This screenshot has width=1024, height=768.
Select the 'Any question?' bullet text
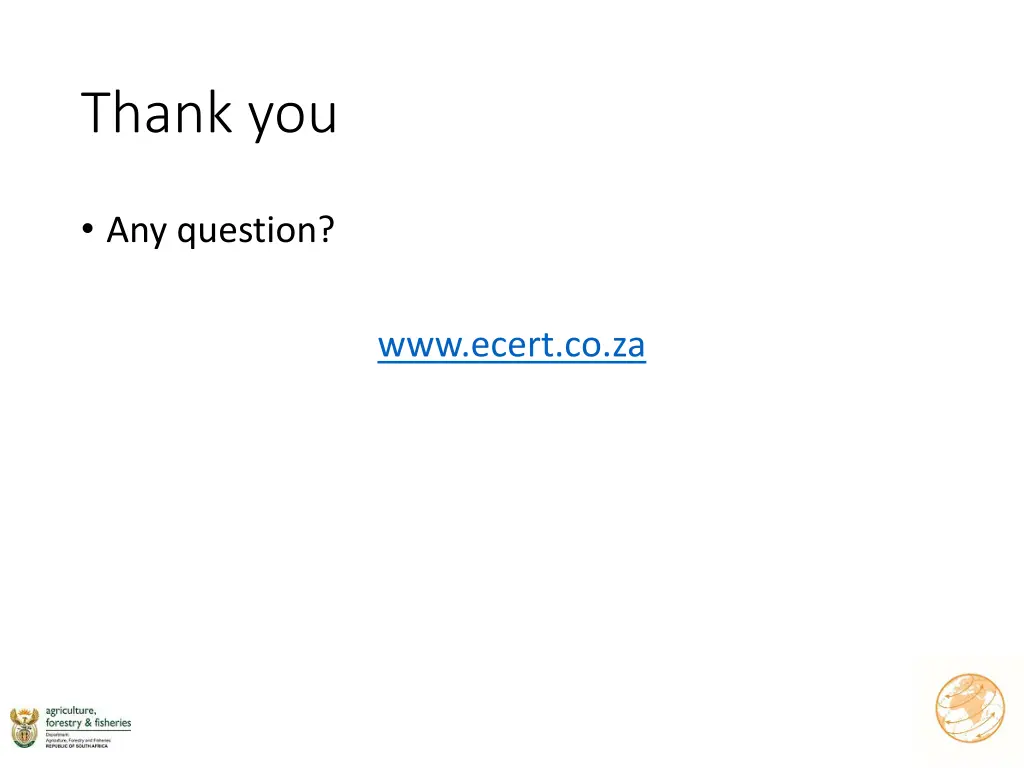click(x=220, y=231)
